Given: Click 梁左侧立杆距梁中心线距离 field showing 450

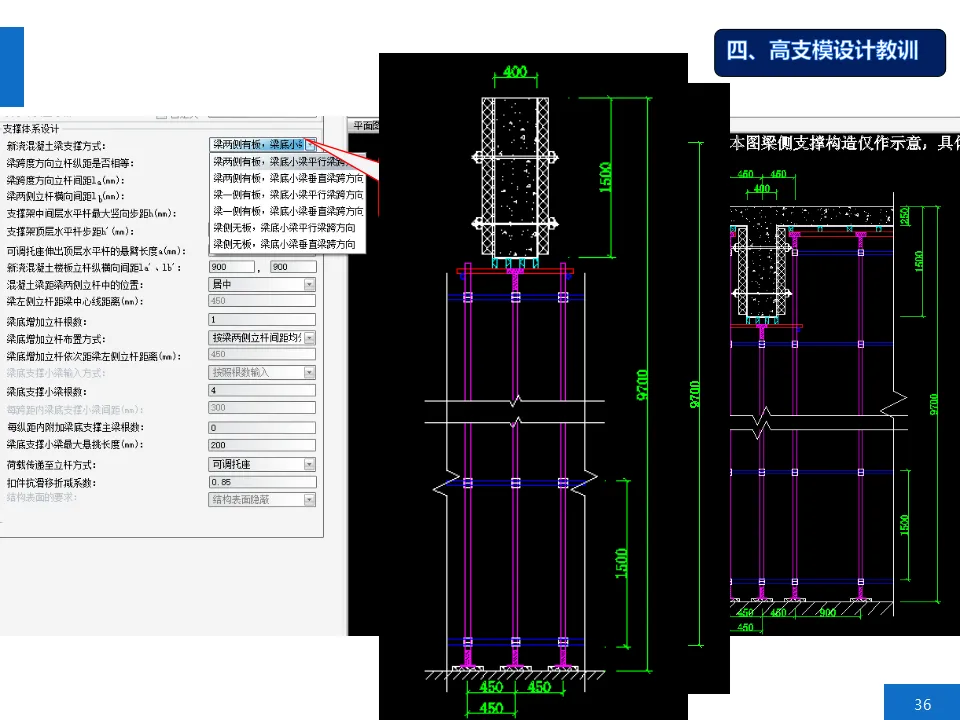Looking at the screenshot, I should point(262,301).
